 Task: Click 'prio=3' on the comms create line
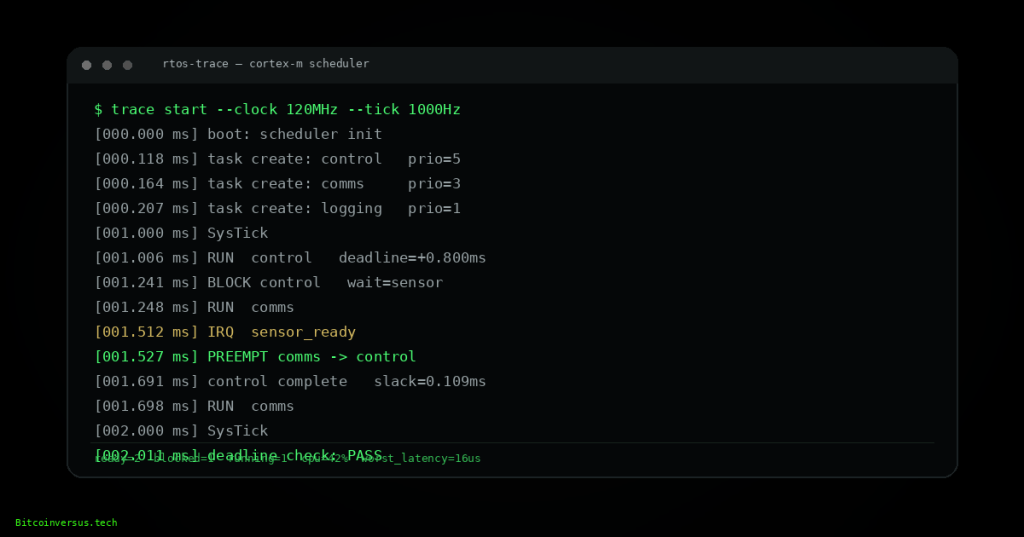click(434, 184)
